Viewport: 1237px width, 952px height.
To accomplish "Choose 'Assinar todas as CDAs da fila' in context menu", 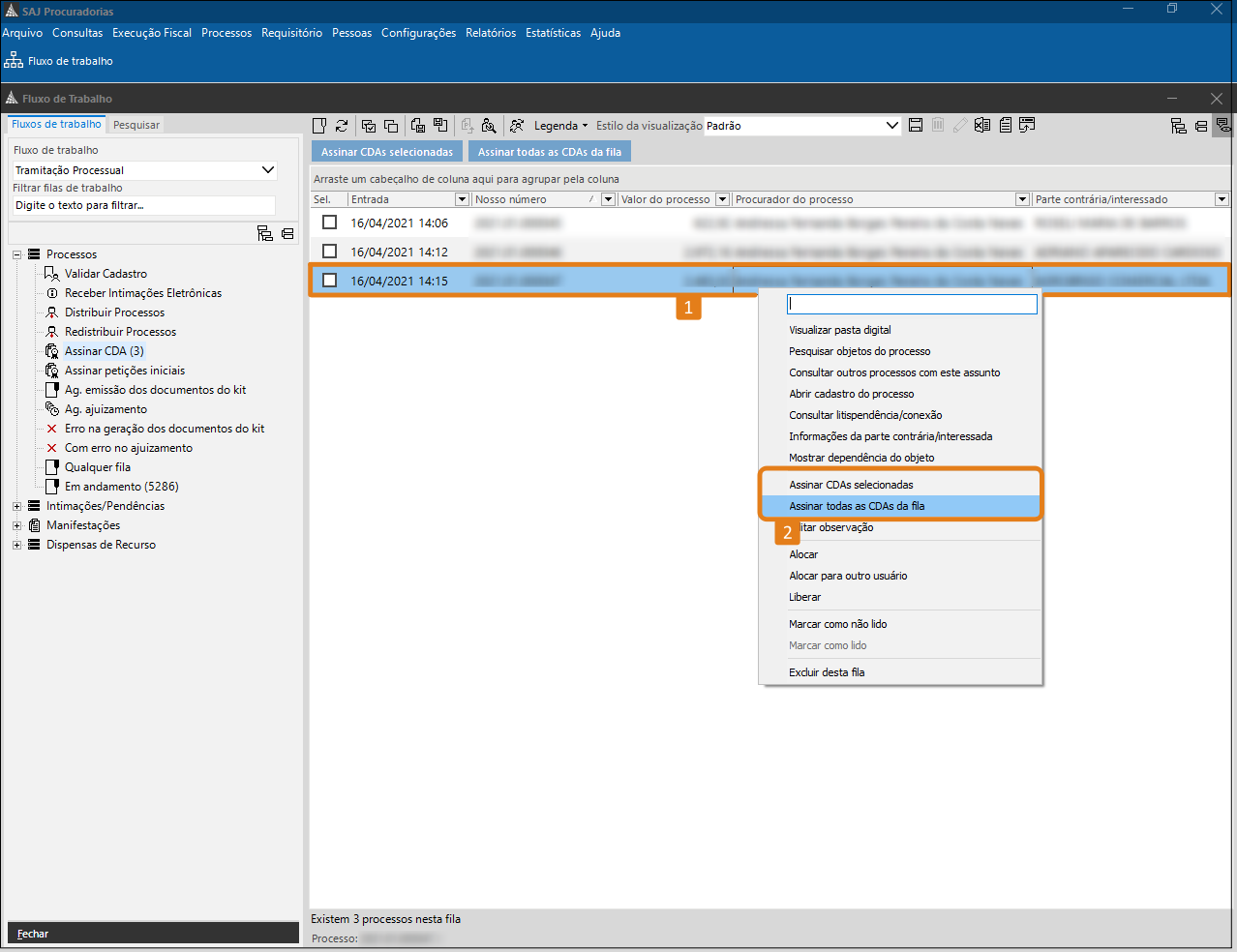I will pos(857,506).
